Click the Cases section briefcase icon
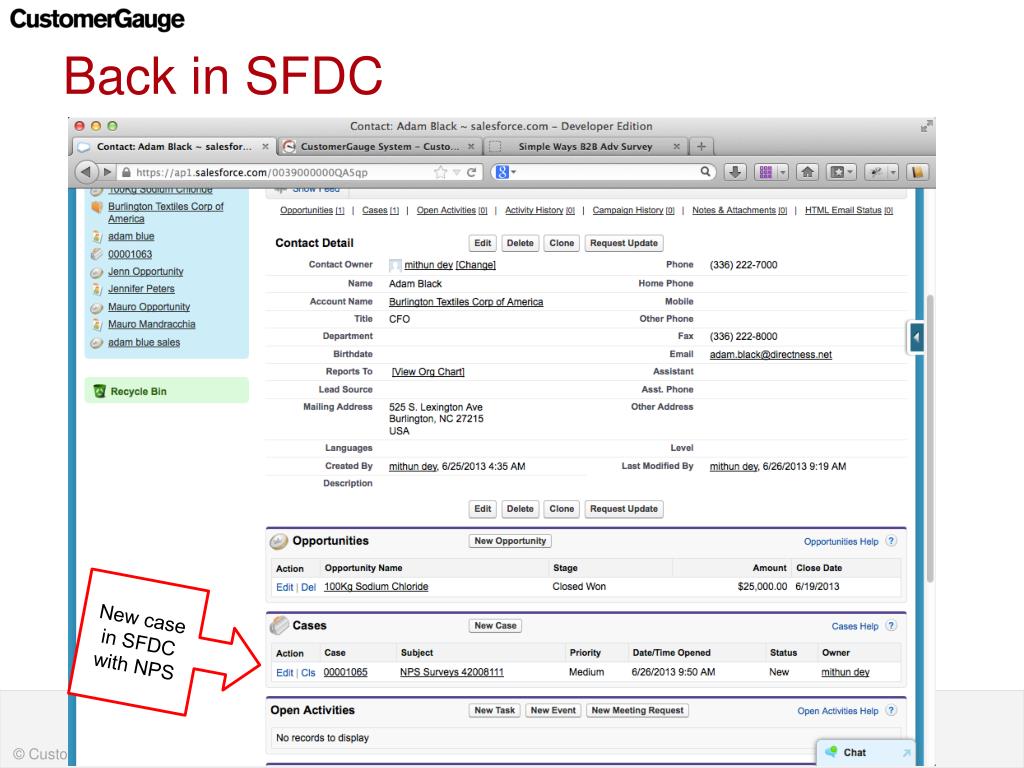The height and width of the screenshot is (768, 1024). (x=279, y=626)
